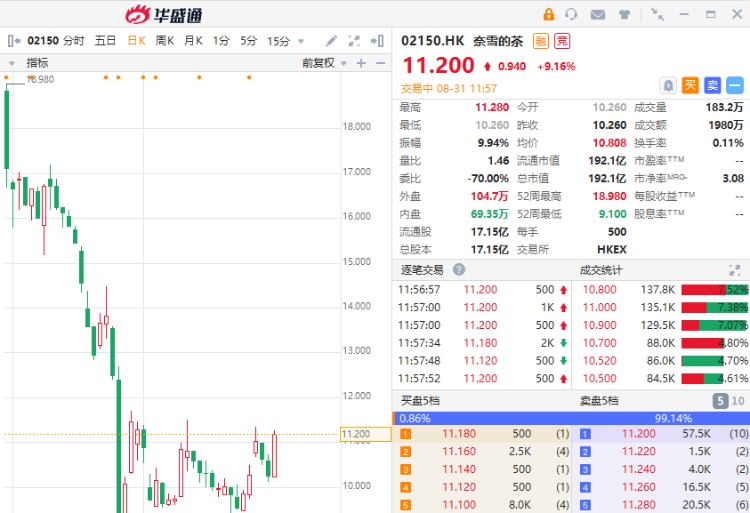Click bid level 5 price 11.100
Viewport: 750px width, 513px height.
tap(459, 505)
